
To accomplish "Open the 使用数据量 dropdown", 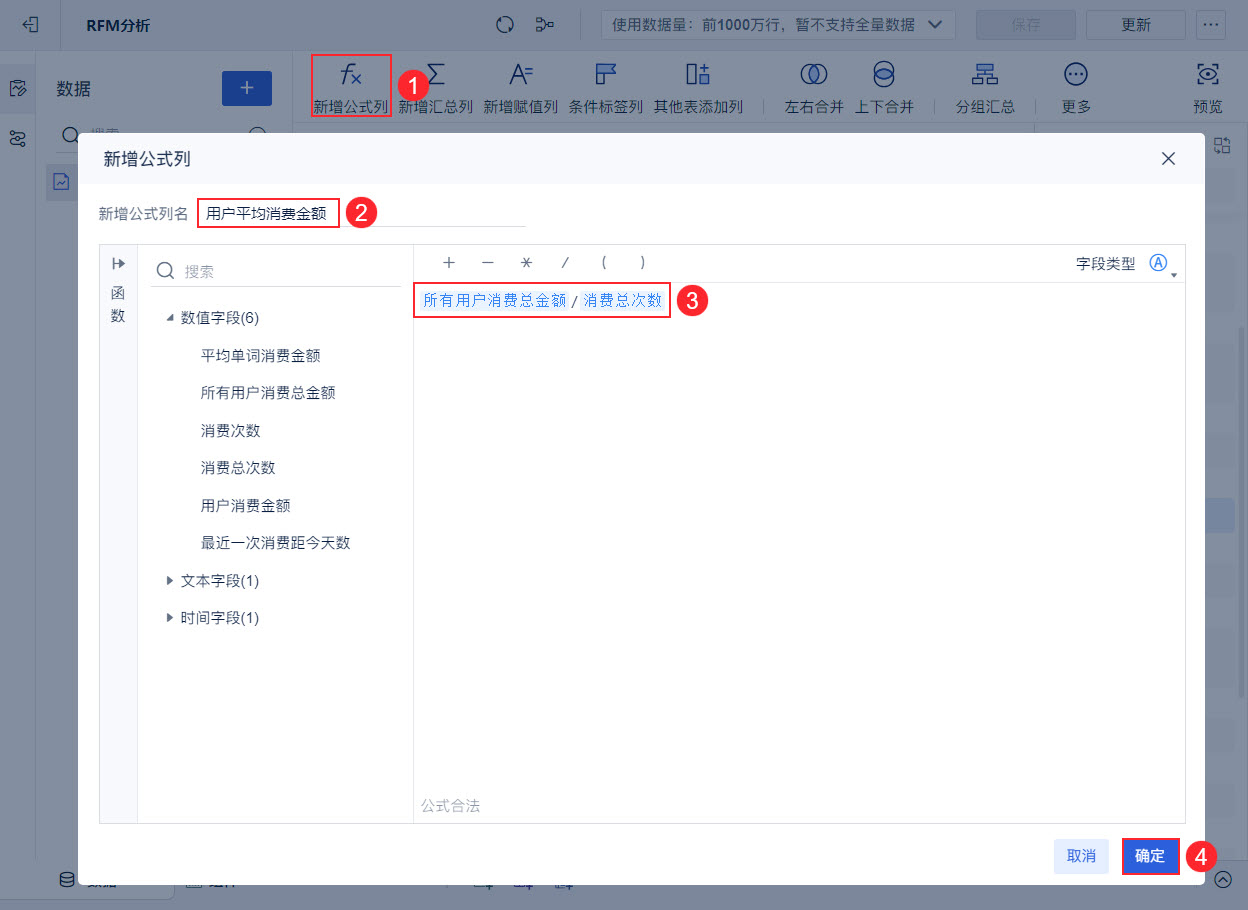I will (x=778, y=25).
